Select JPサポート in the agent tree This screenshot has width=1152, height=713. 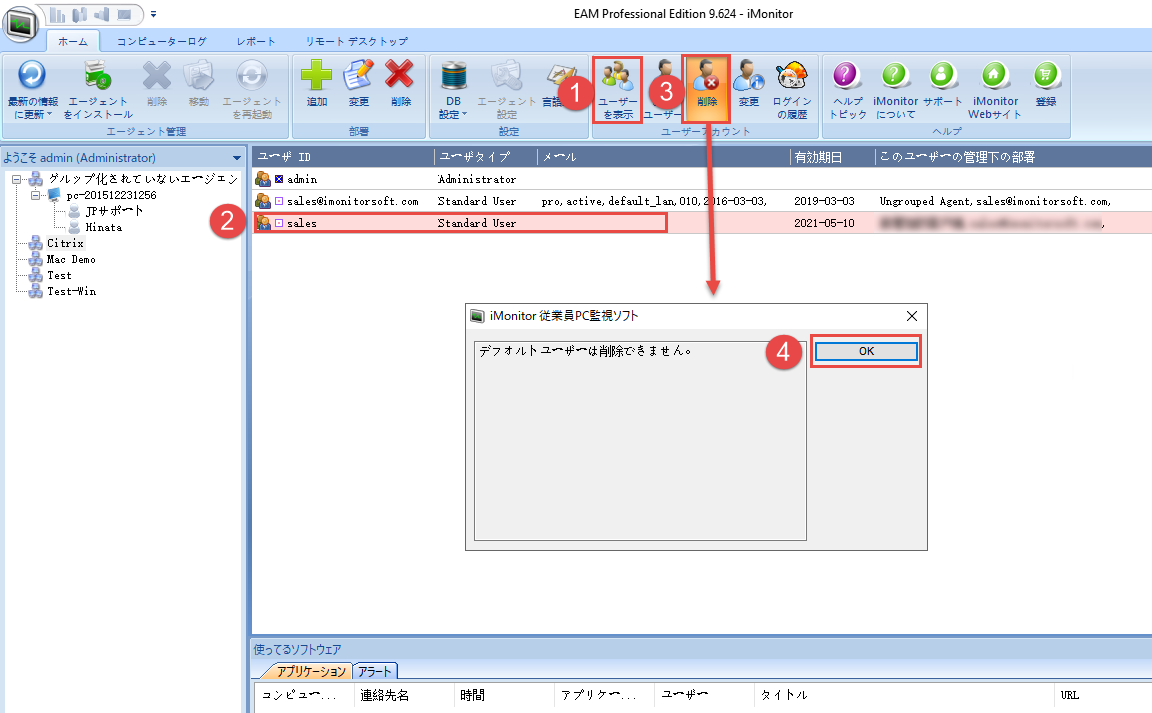pos(115,211)
